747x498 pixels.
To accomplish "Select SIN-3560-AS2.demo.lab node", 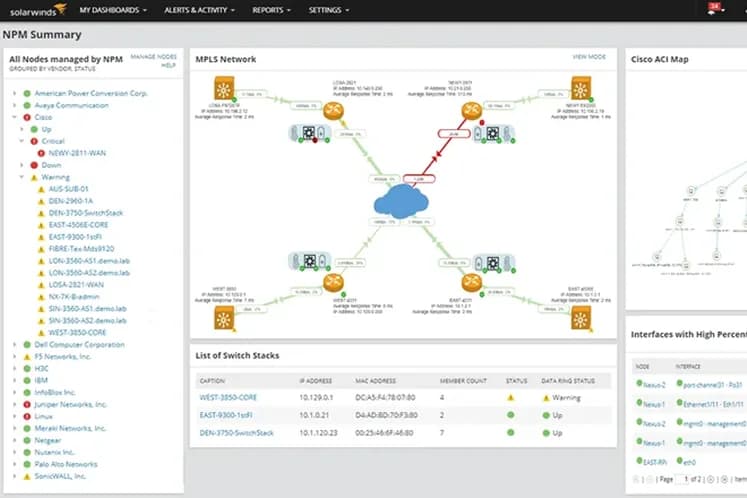I will click(x=87, y=321).
